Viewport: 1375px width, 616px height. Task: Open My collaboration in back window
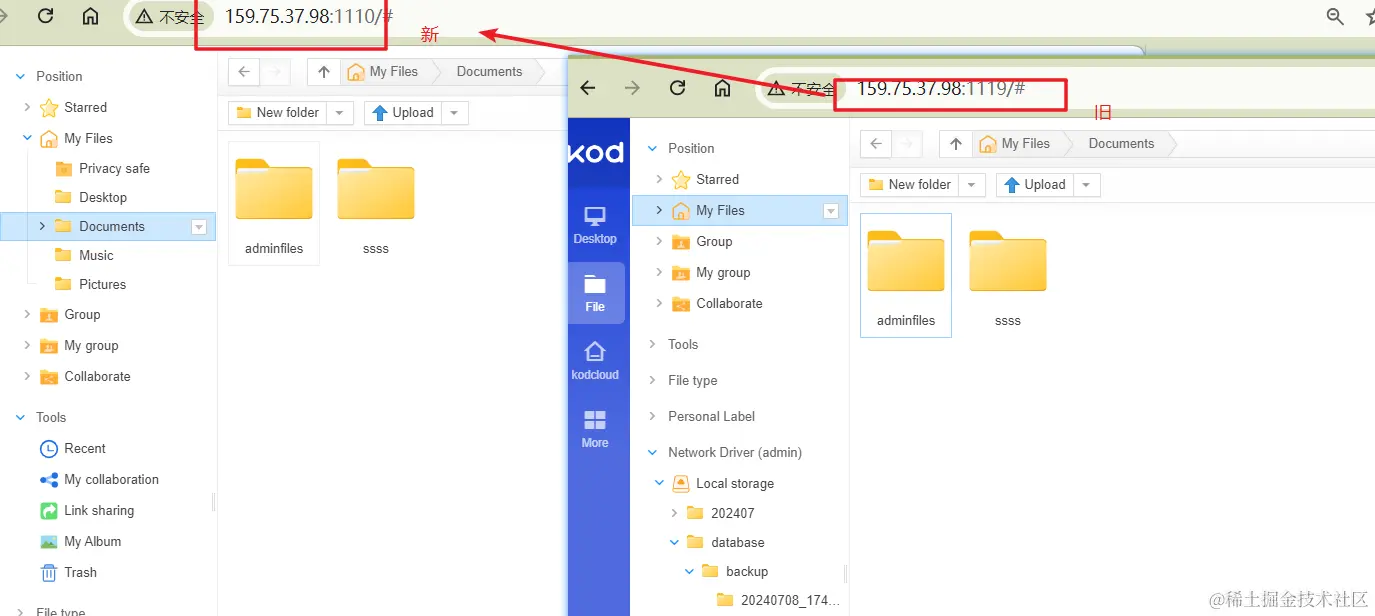tap(111, 479)
